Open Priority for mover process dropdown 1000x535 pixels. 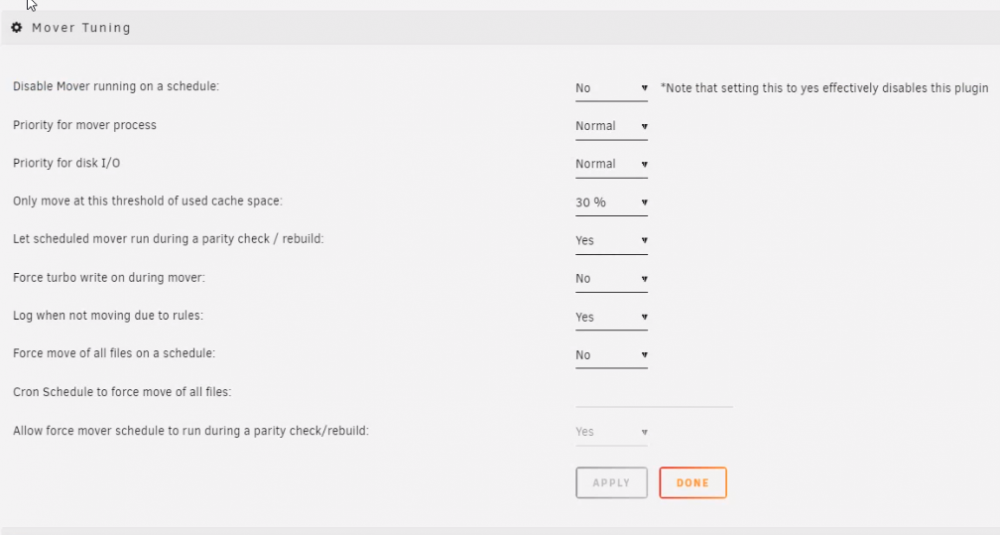coord(611,126)
